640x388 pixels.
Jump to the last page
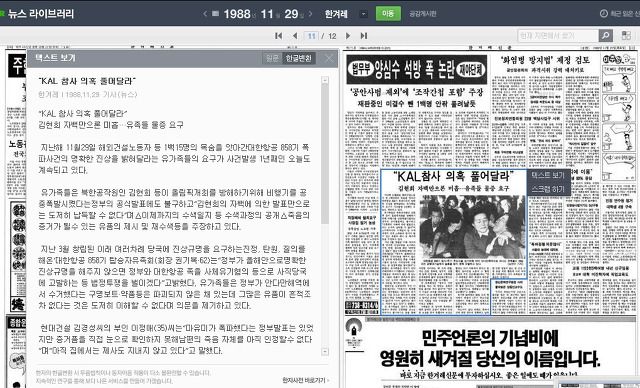click(x=364, y=36)
